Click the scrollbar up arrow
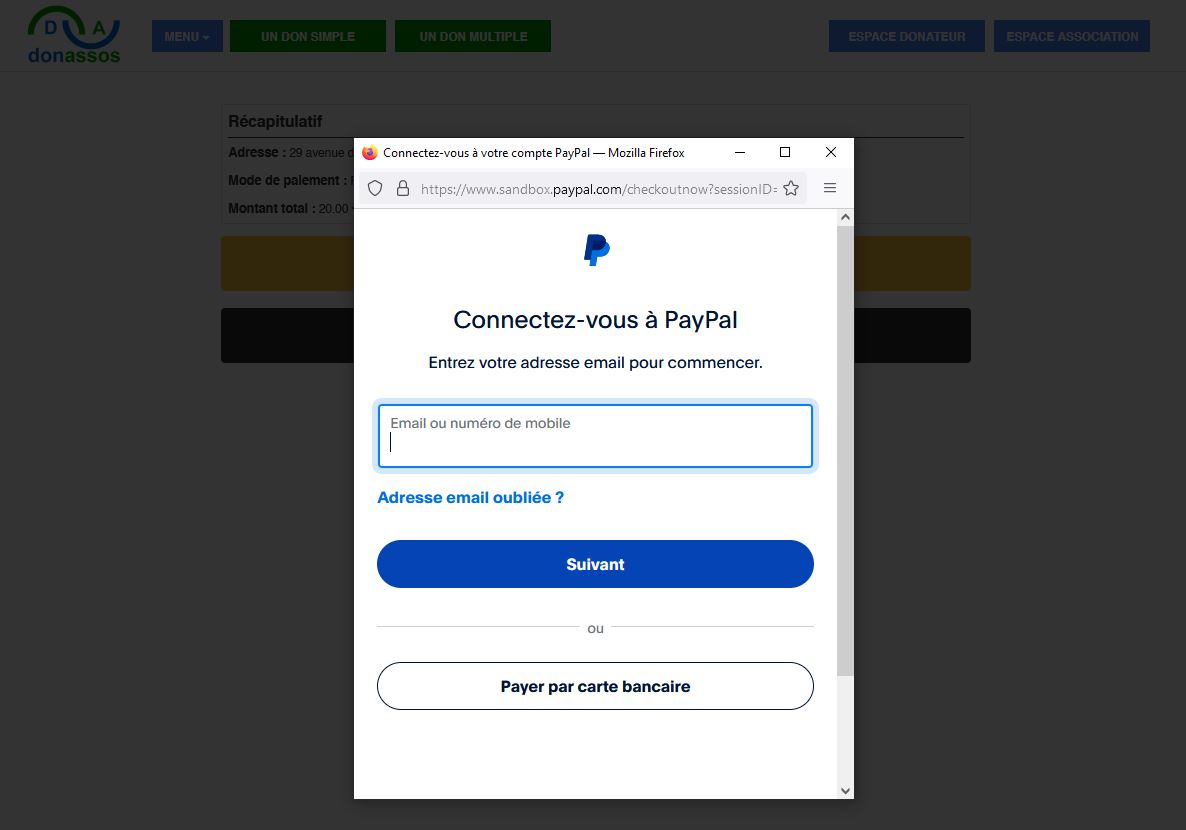The width and height of the screenshot is (1186, 830). [x=845, y=217]
